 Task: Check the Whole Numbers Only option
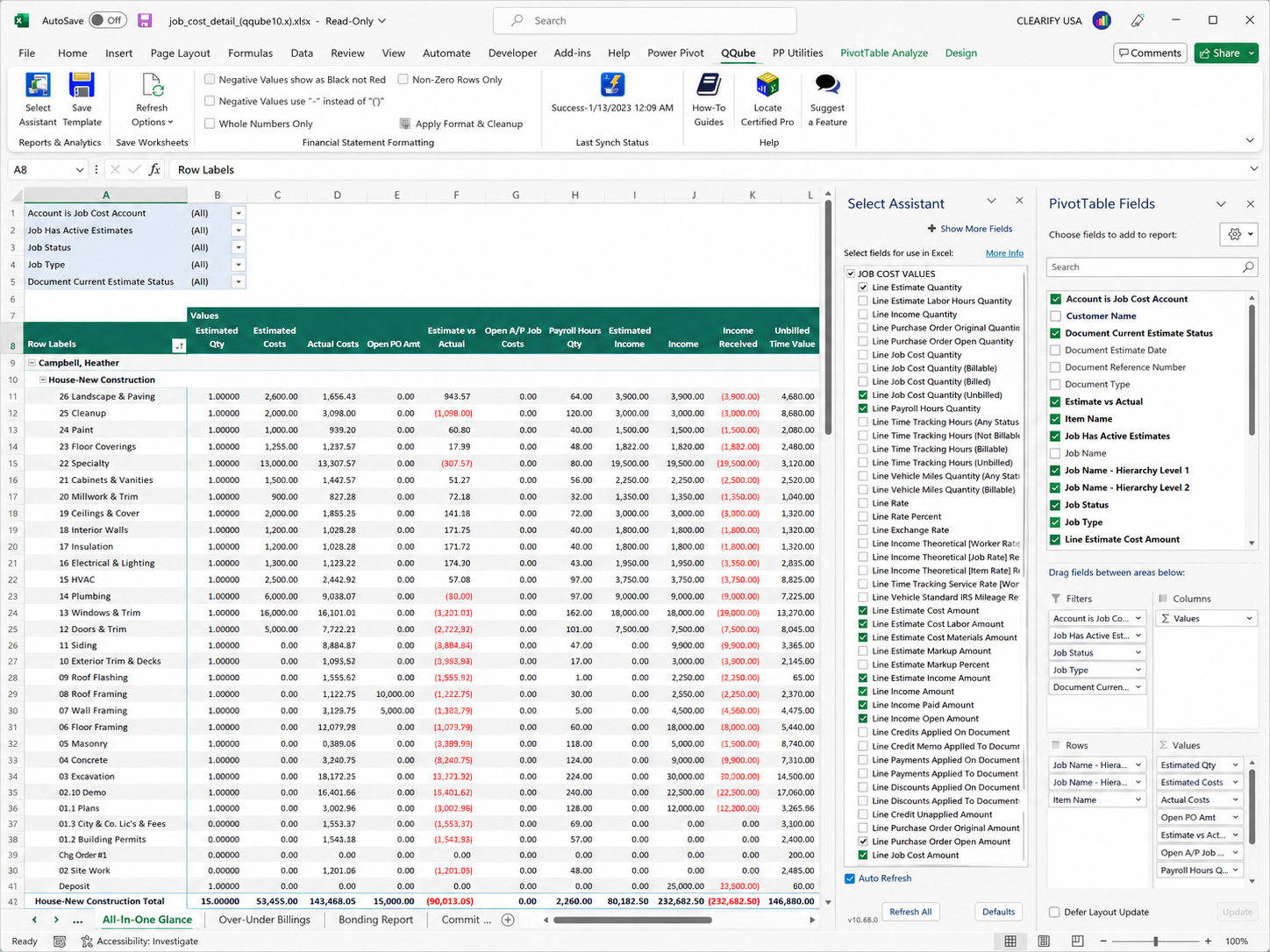pyautogui.click(x=210, y=124)
